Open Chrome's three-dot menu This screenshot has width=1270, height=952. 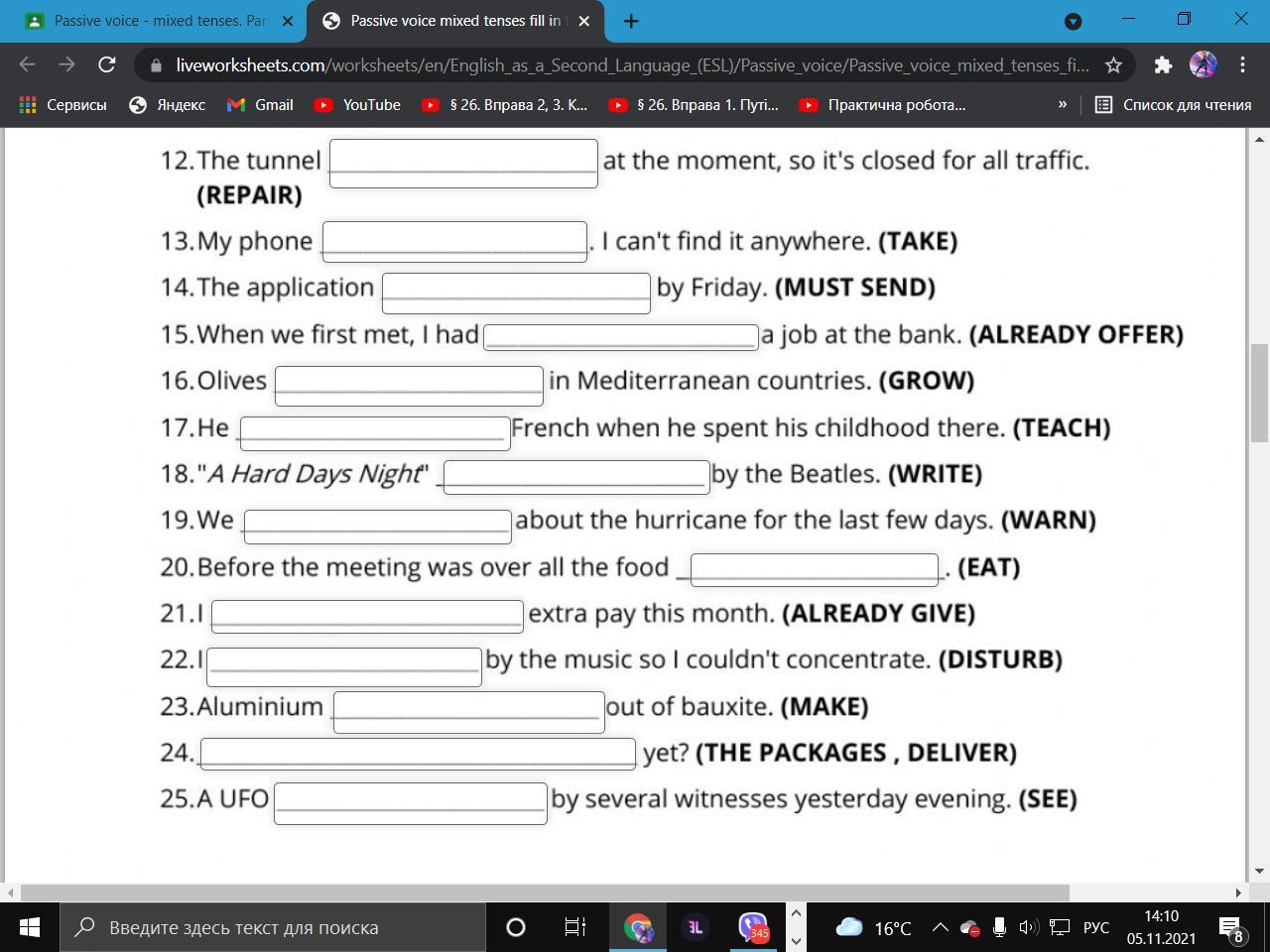click(1242, 64)
